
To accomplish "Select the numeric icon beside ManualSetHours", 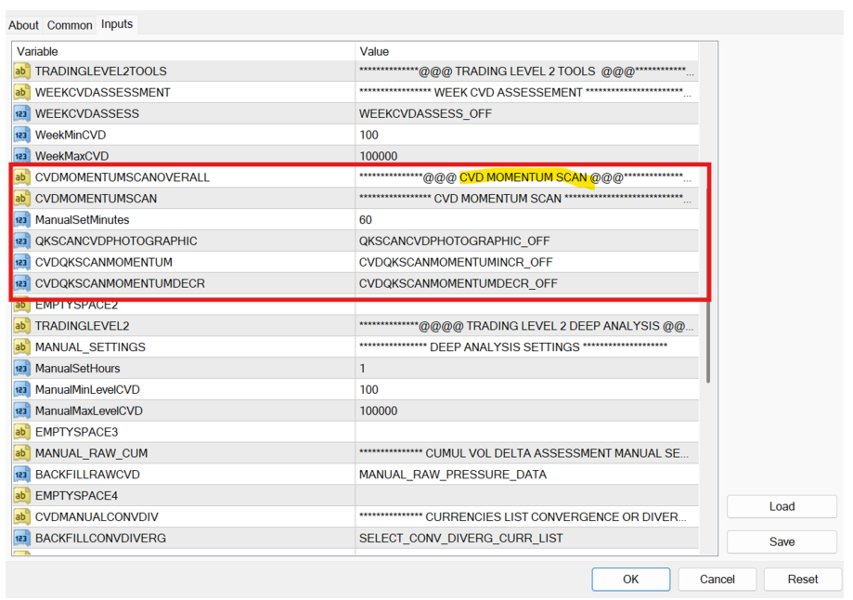I will [x=21, y=368].
